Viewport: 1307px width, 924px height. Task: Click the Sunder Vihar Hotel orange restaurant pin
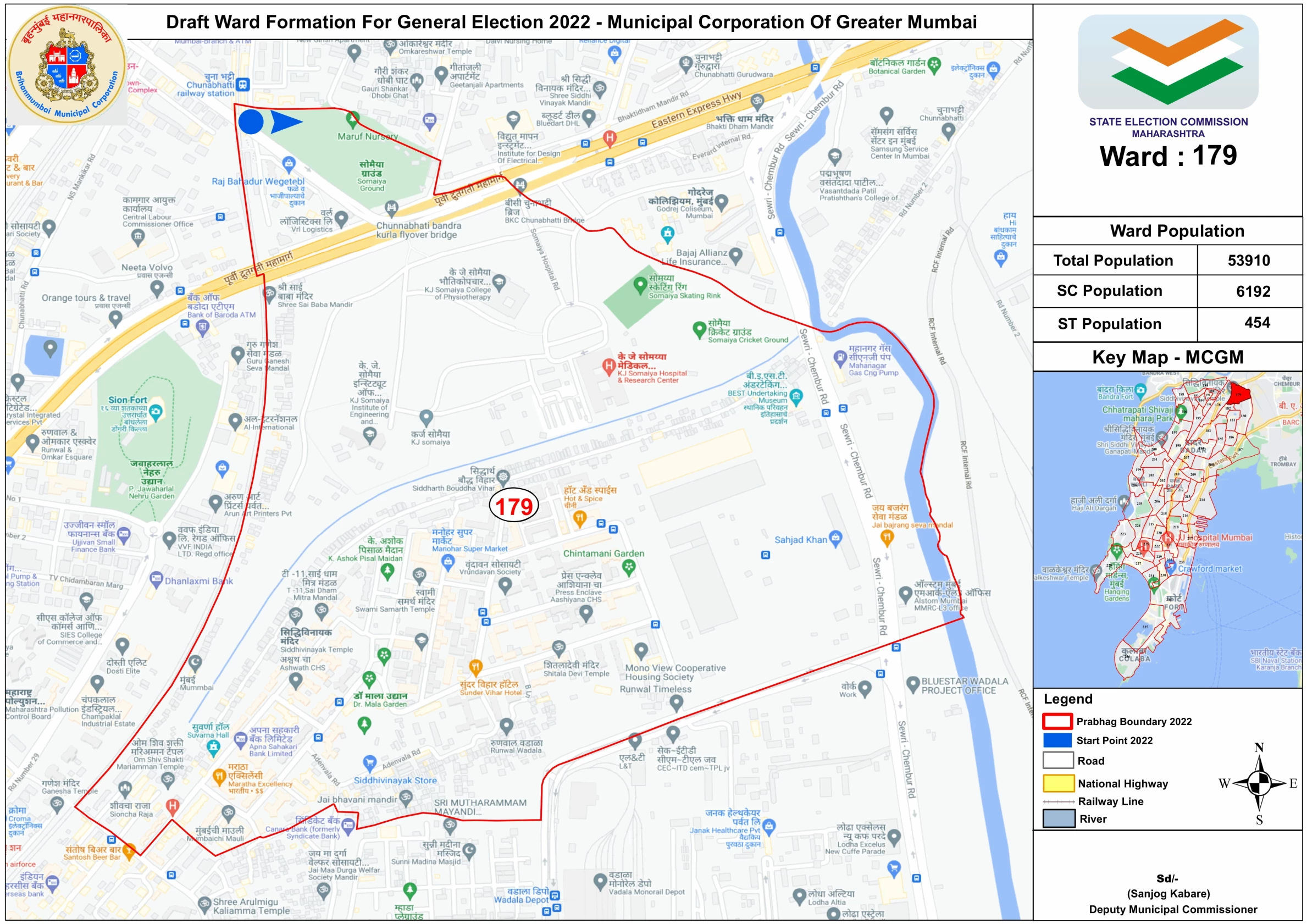475,666
